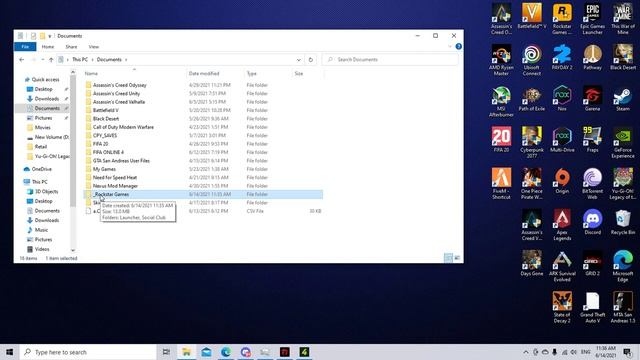
Task: Launch Cyberpunk 2077 from desktop
Action: [531, 142]
